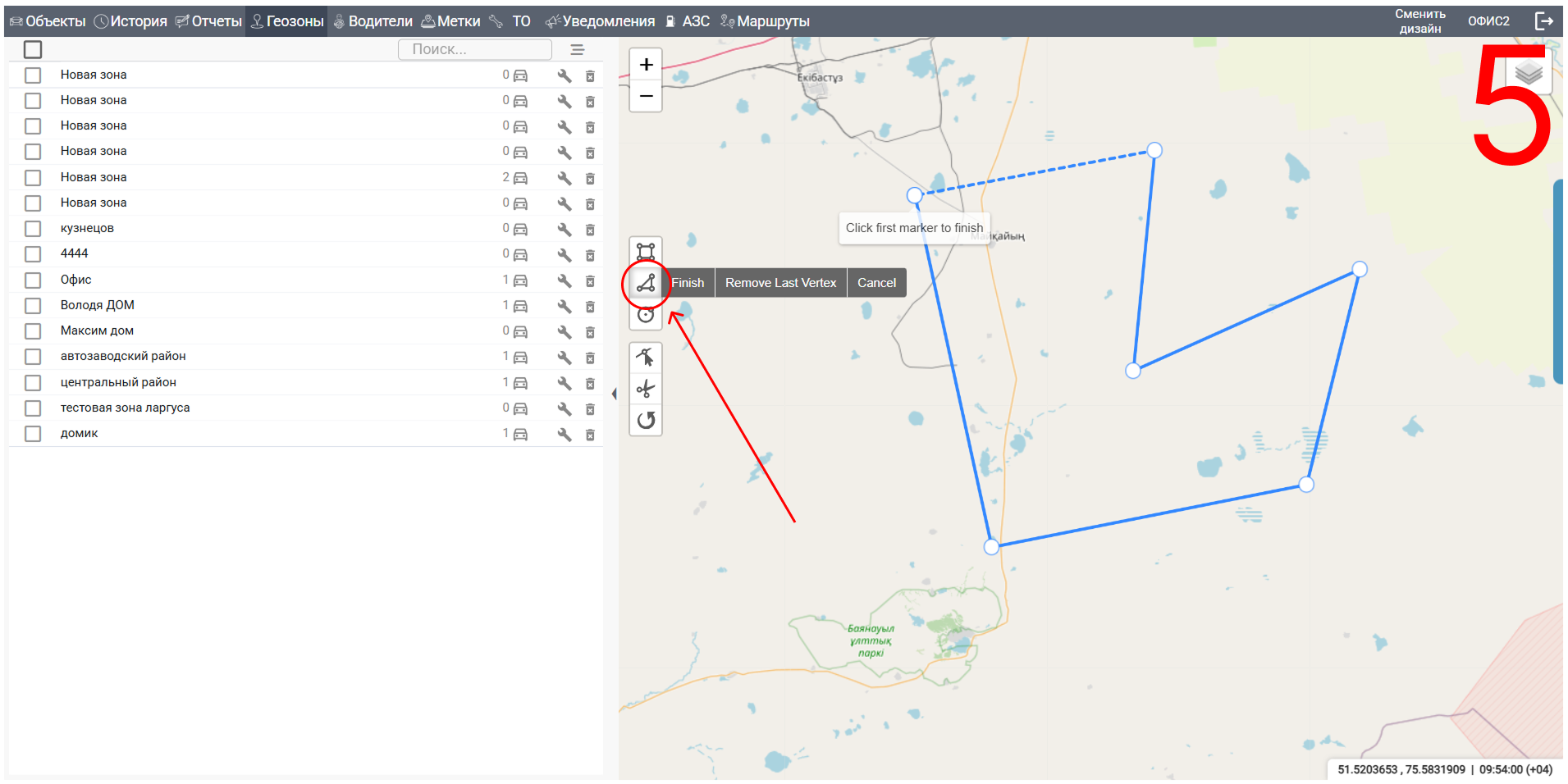Open the Маршруты tab
Screen dimensions: 1568x784
click(x=766, y=21)
